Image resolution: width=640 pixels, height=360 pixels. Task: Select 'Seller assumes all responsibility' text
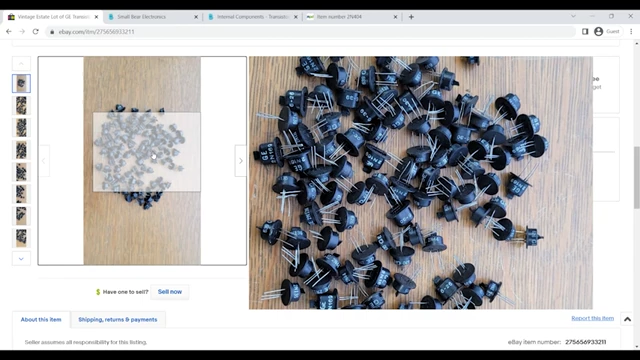pyautogui.click(x=86, y=342)
